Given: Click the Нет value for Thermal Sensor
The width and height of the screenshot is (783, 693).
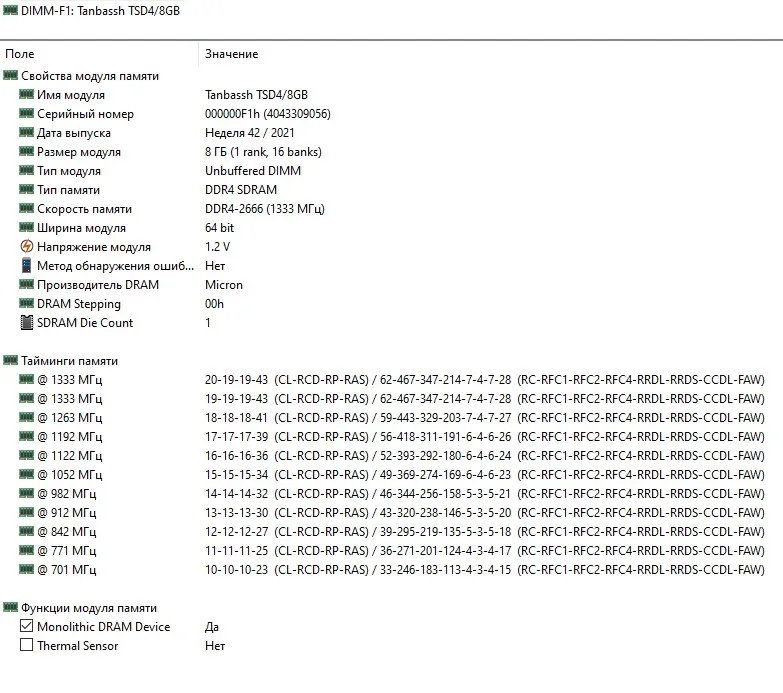Looking at the screenshot, I should (215, 646).
